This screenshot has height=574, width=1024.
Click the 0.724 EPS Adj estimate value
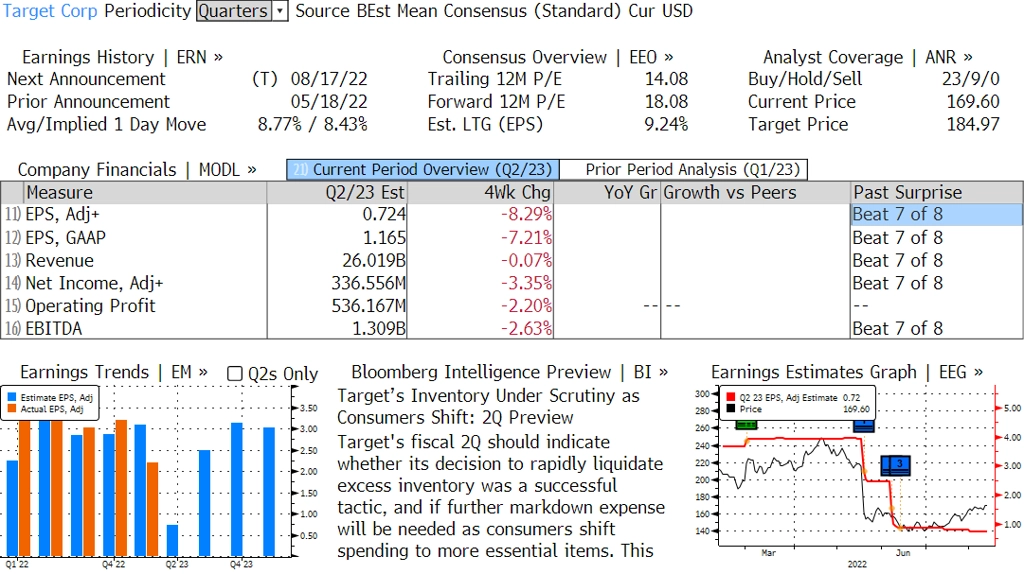(384, 214)
